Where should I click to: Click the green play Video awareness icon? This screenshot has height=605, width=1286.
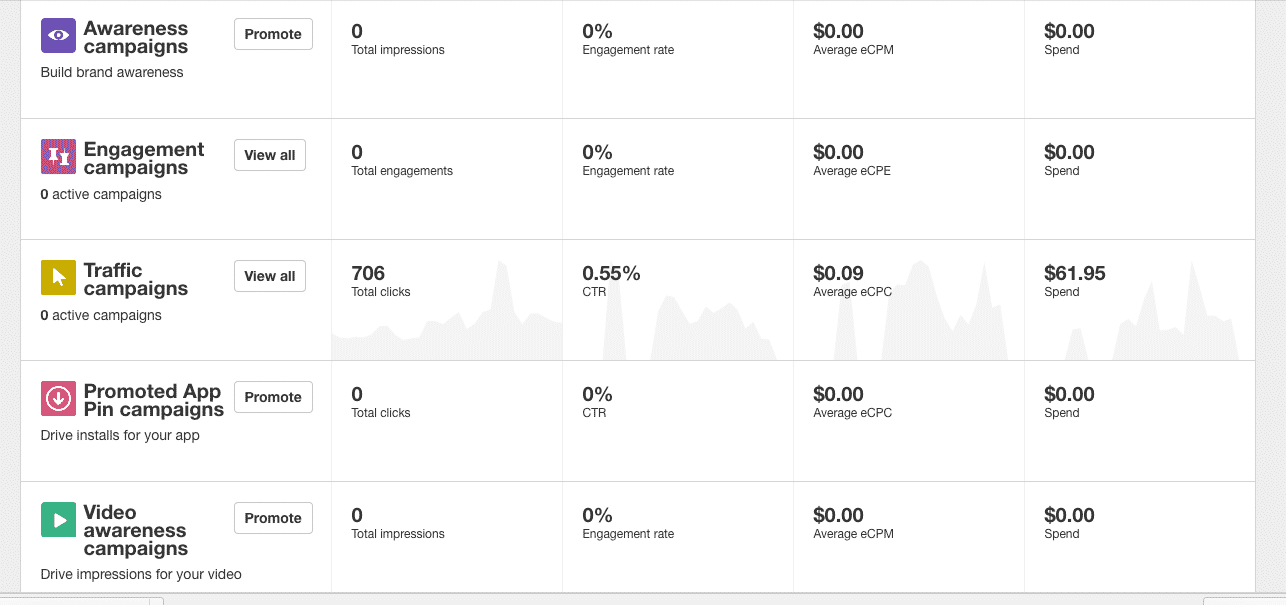[x=58, y=519]
